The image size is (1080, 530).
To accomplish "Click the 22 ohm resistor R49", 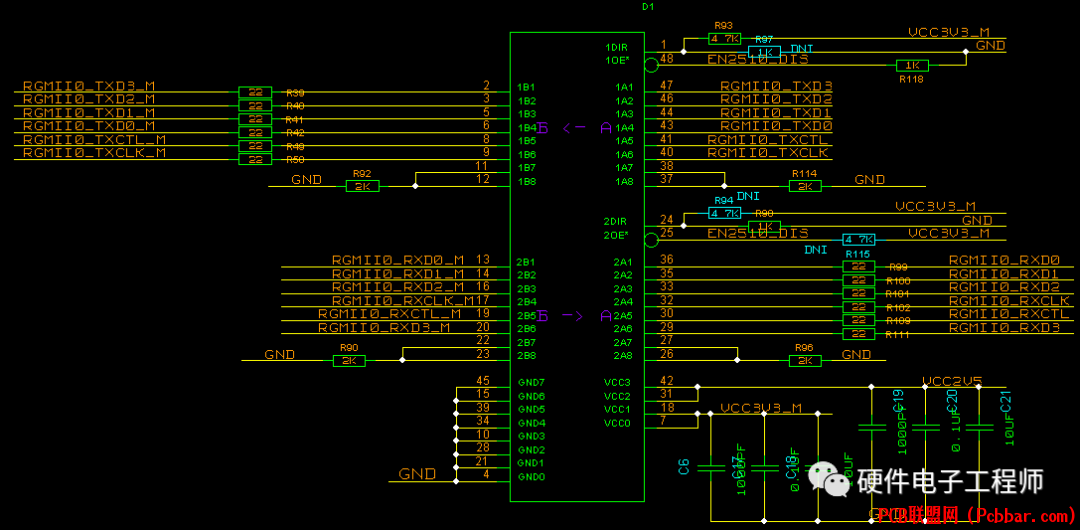I will (255, 146).
